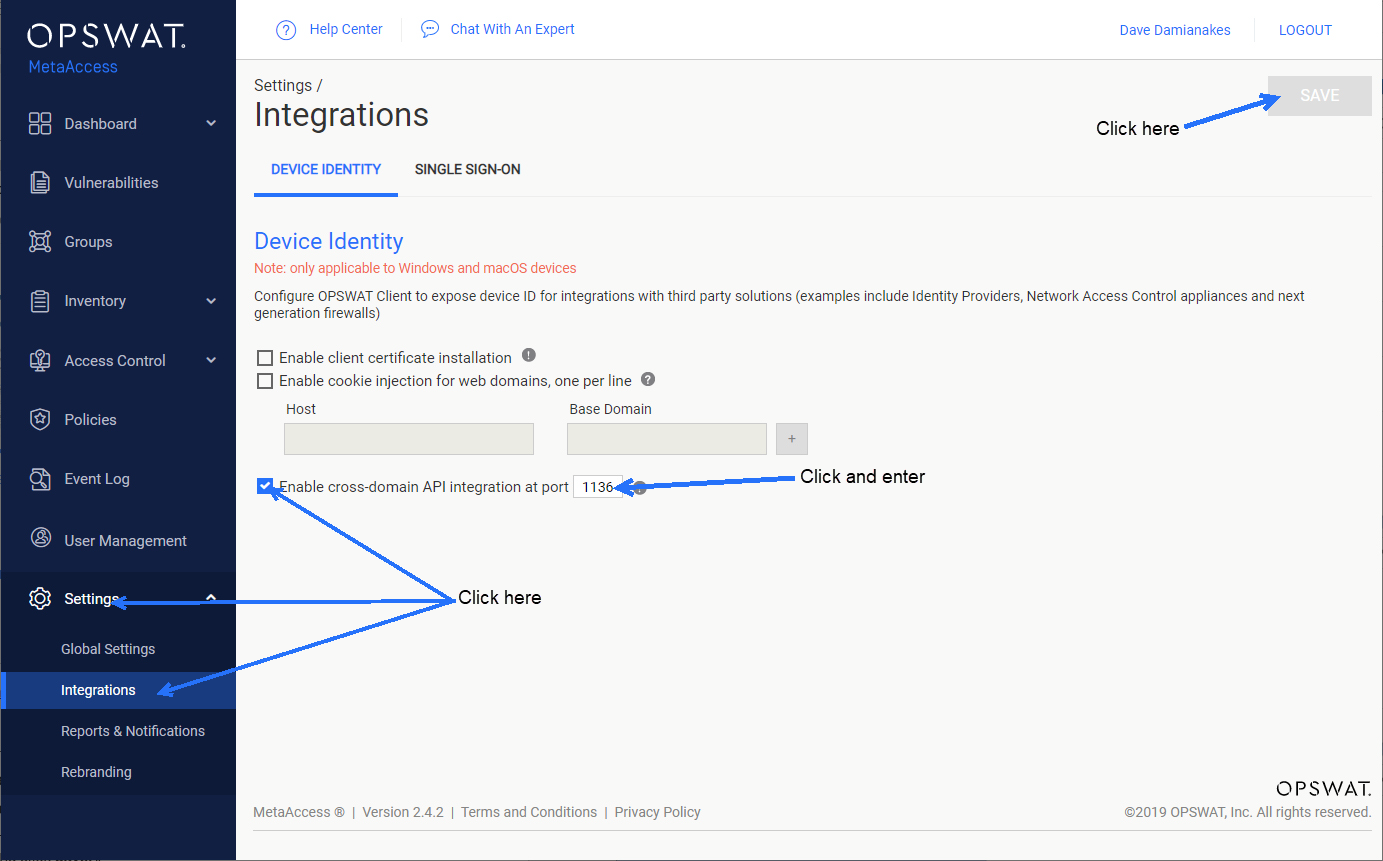Collapse the Settings menu chevron

click(x=211, y=597)
